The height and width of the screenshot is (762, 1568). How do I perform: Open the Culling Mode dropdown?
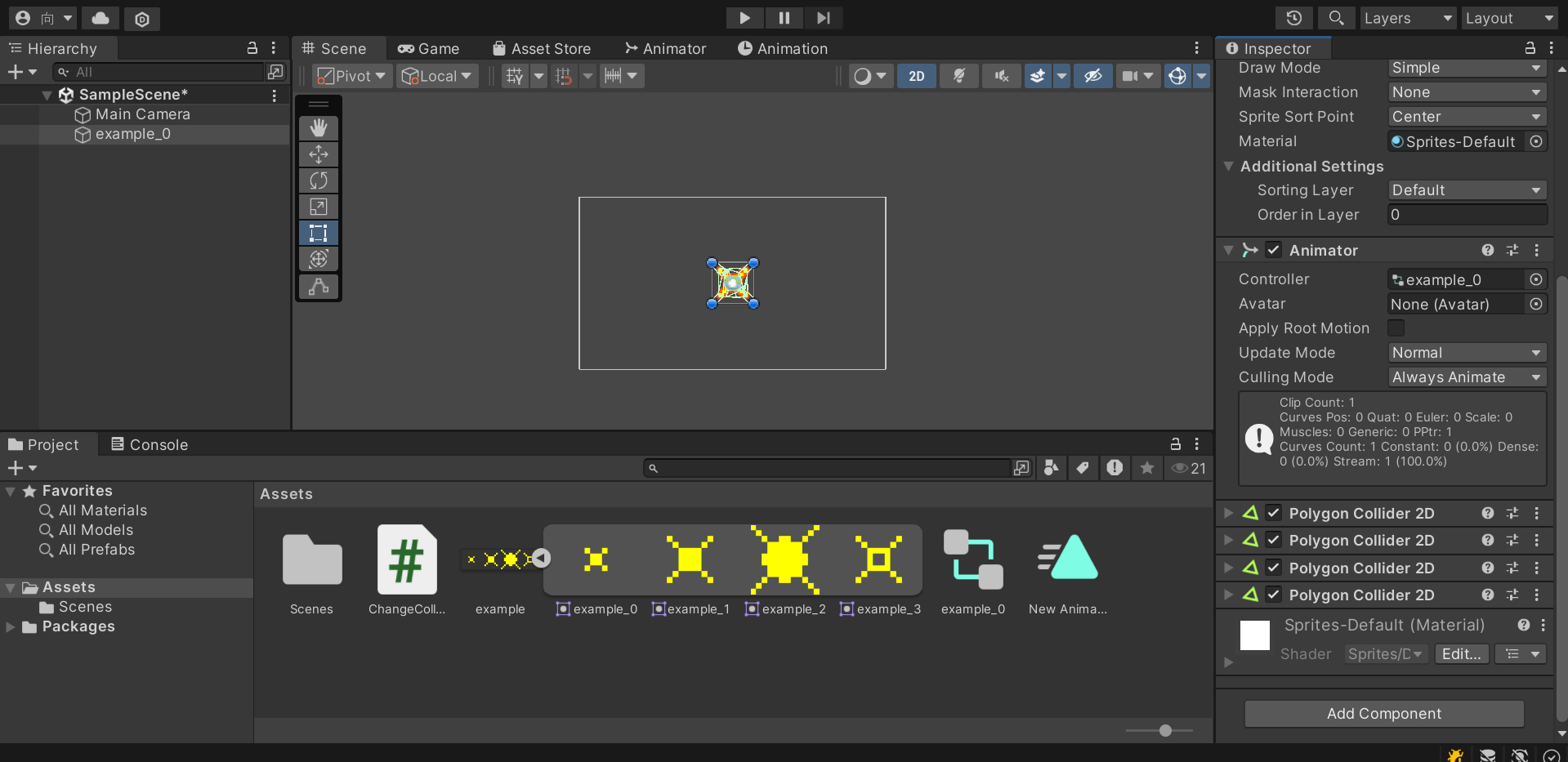pyautogui.click(x=1467, y=377)
